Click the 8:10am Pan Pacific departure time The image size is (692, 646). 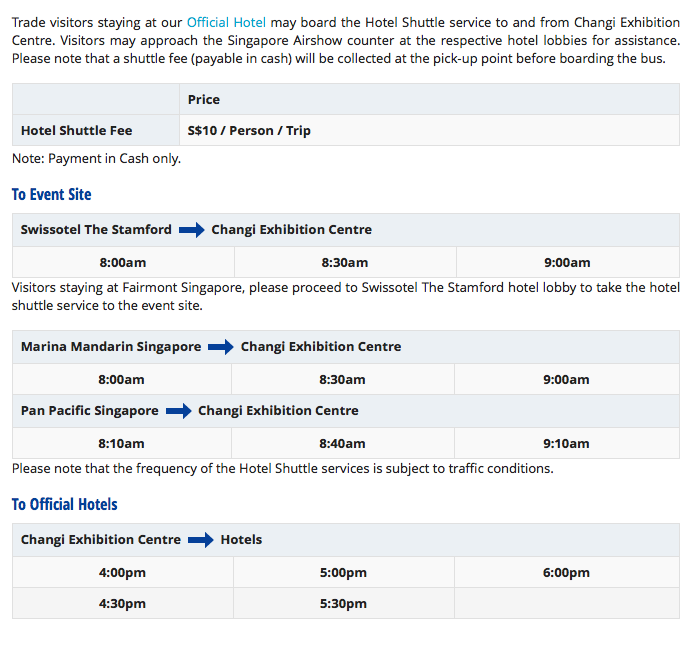(121, 443)
